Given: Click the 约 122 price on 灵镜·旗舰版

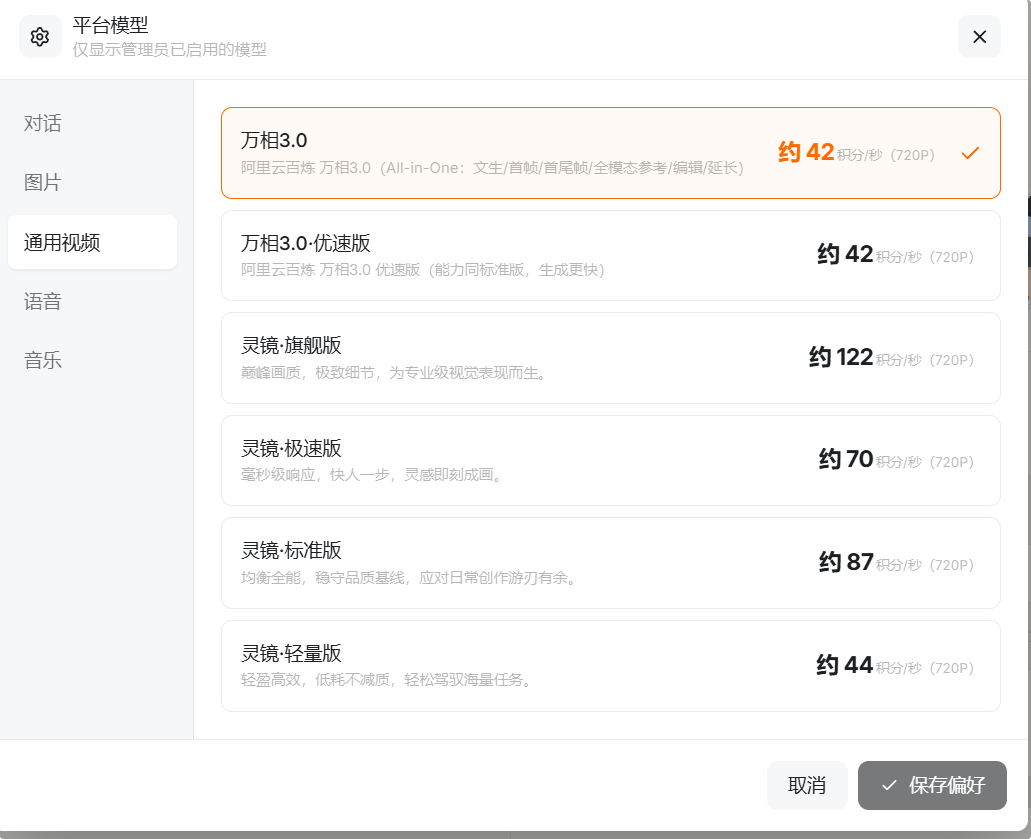Looking at the screenshot, I should 841,357.
